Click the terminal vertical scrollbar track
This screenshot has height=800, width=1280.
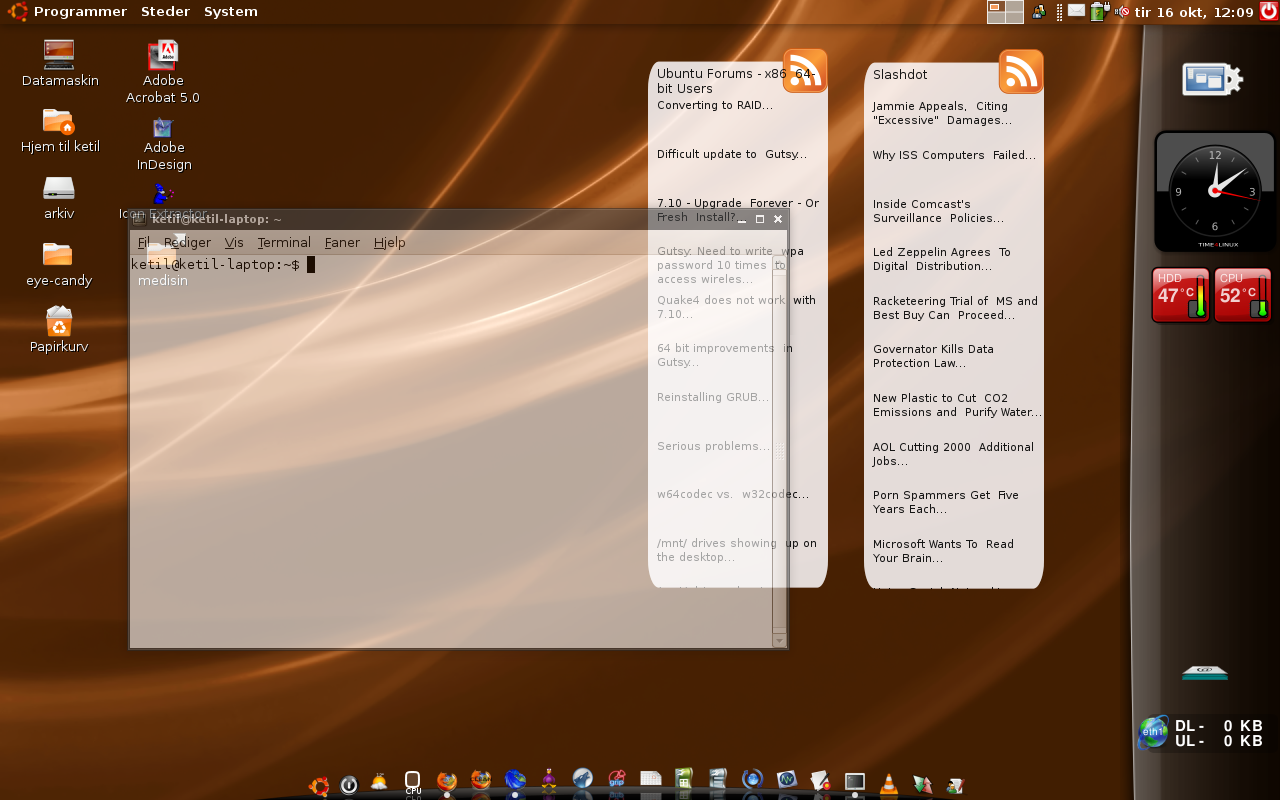(779, 450)
